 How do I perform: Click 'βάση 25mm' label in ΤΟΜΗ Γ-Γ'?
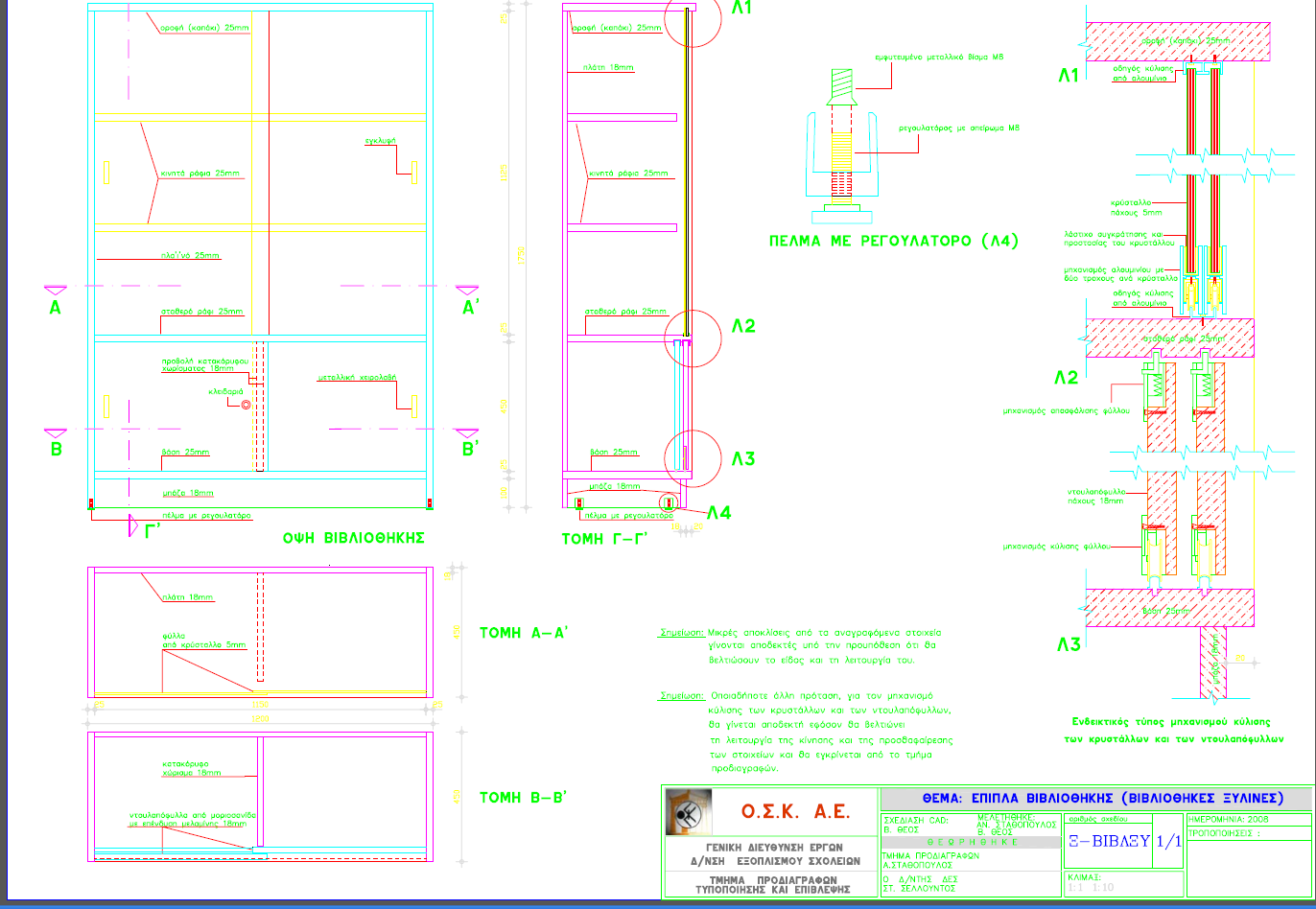pyautogui.click(x=612, y=452)
